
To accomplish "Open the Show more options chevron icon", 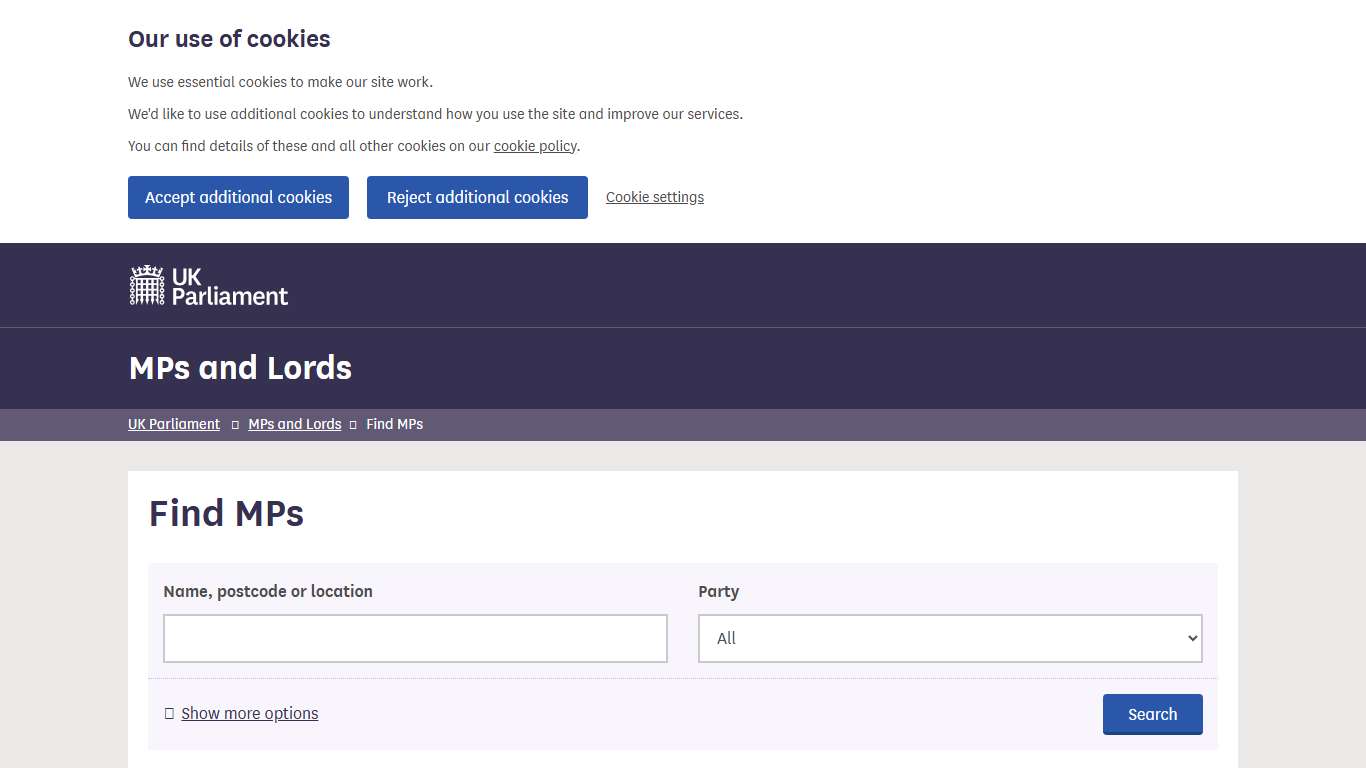I will (x=169, y=713).
